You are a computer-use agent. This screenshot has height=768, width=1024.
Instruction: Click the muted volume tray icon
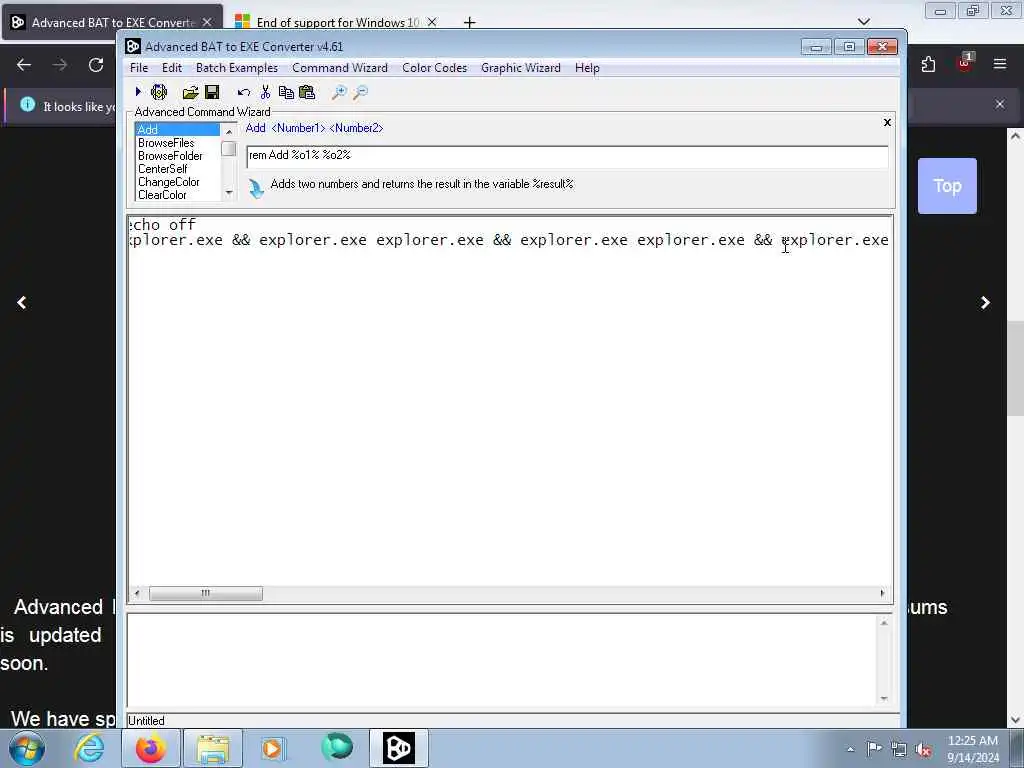pos(923,750)
